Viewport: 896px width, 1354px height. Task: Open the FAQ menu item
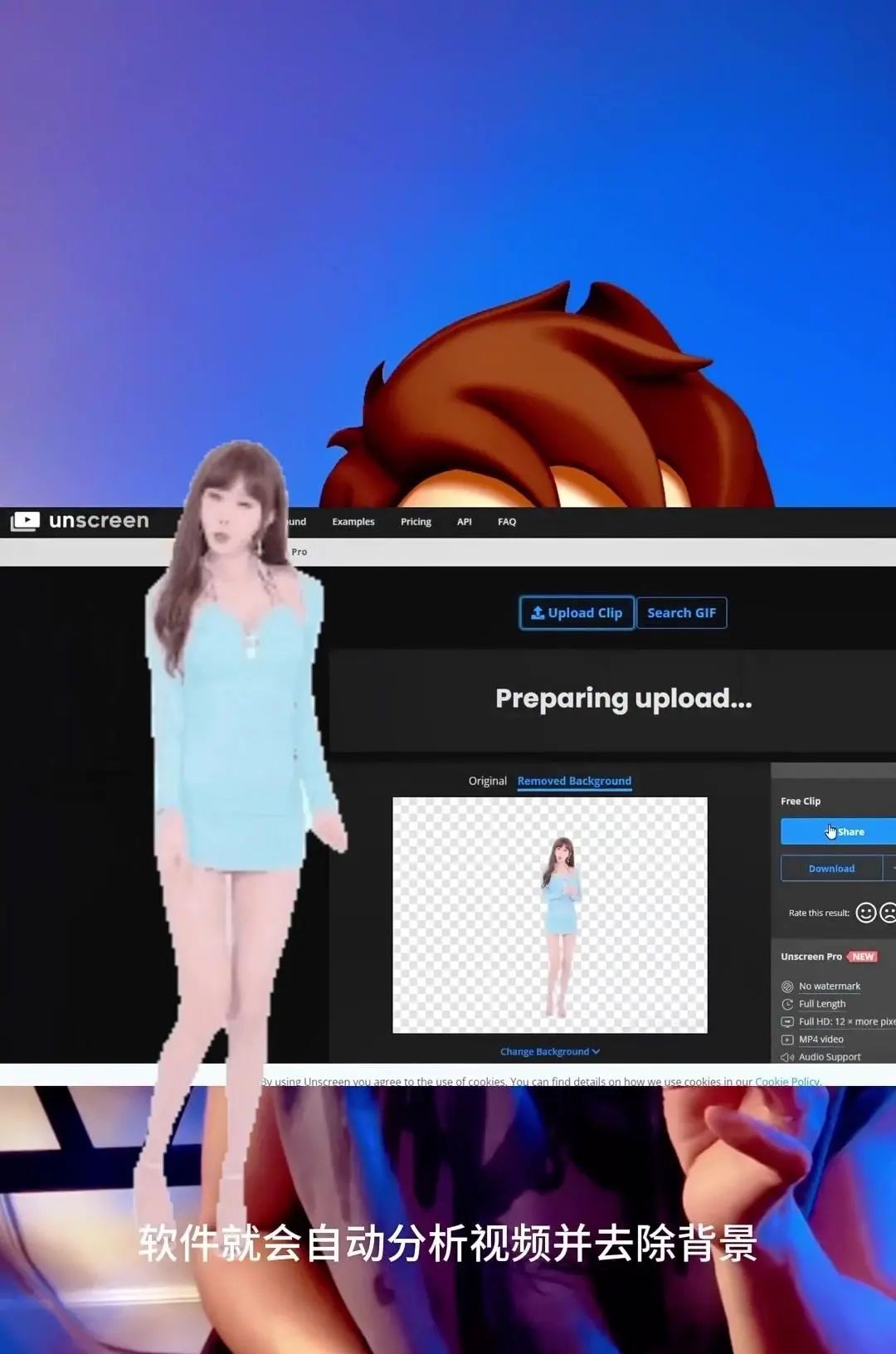507,522
